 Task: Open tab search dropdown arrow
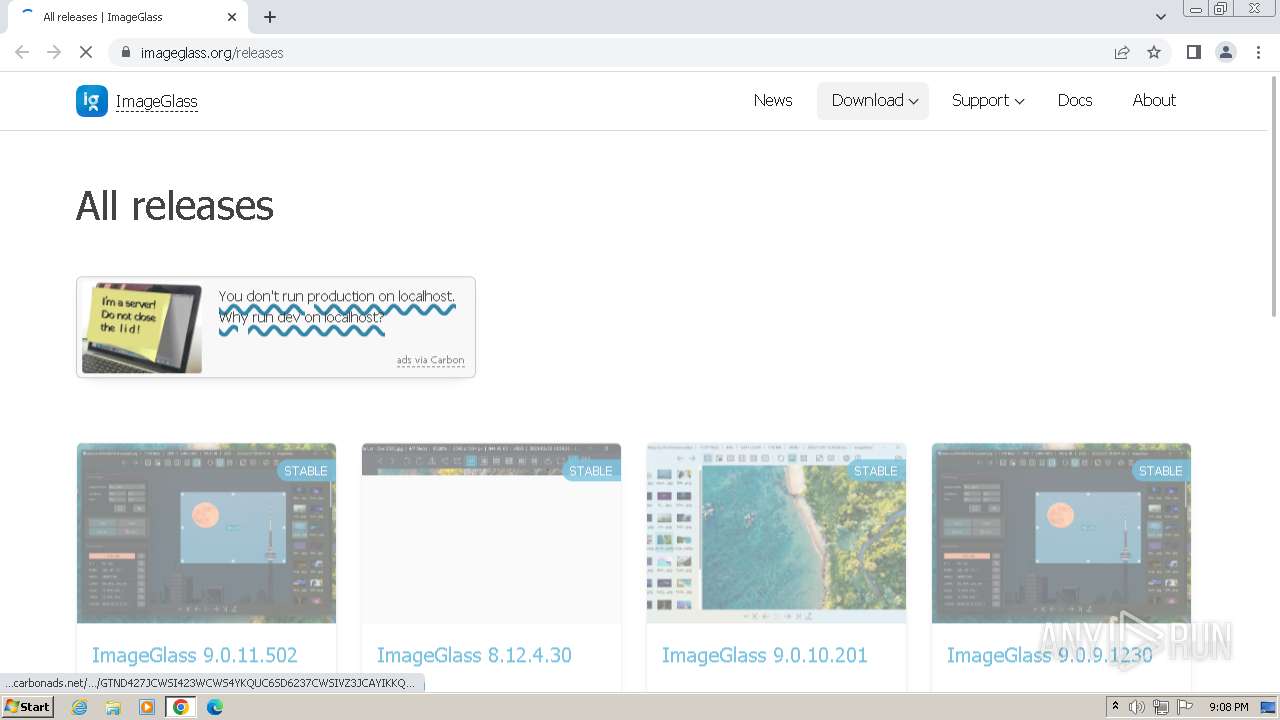point(1160,17)
